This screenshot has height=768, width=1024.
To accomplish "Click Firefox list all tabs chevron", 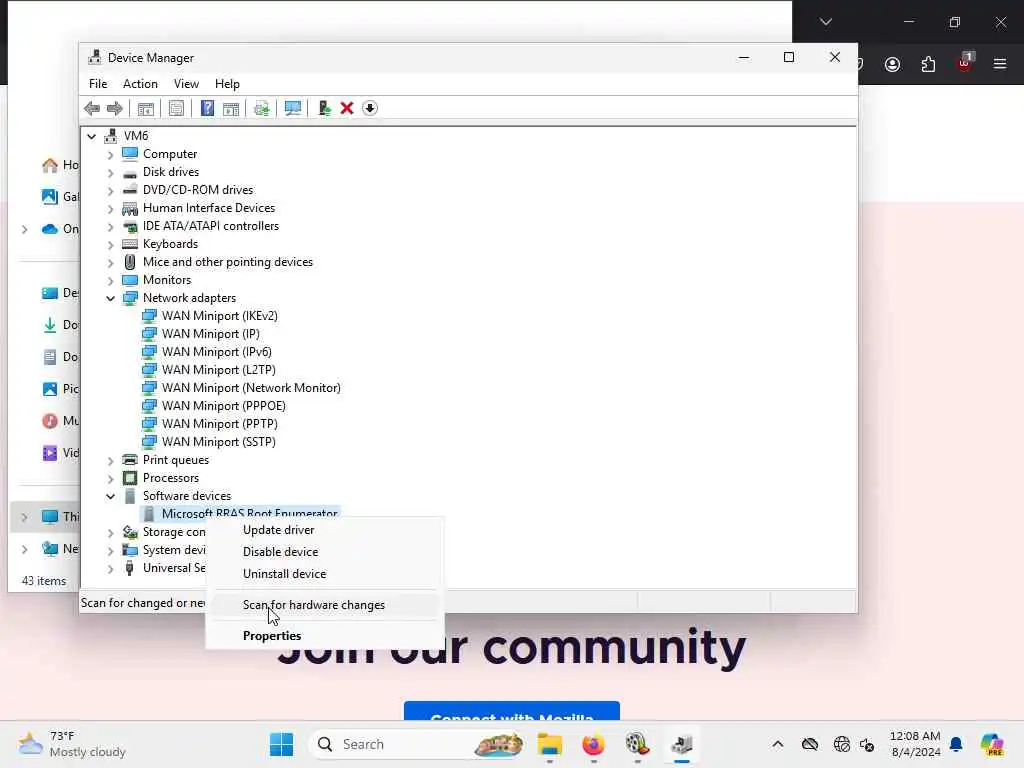I will click(825, 22).
